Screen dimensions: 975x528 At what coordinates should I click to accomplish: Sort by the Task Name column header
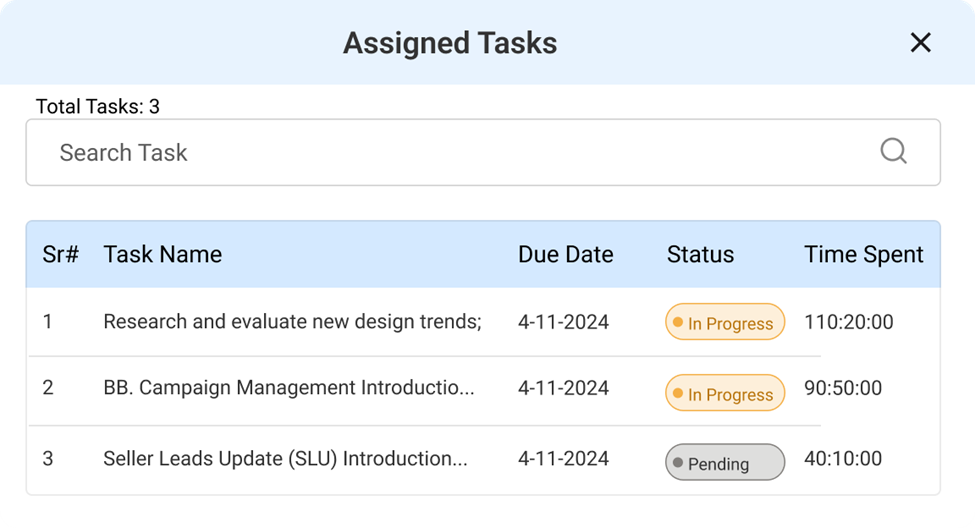[162, 254]
